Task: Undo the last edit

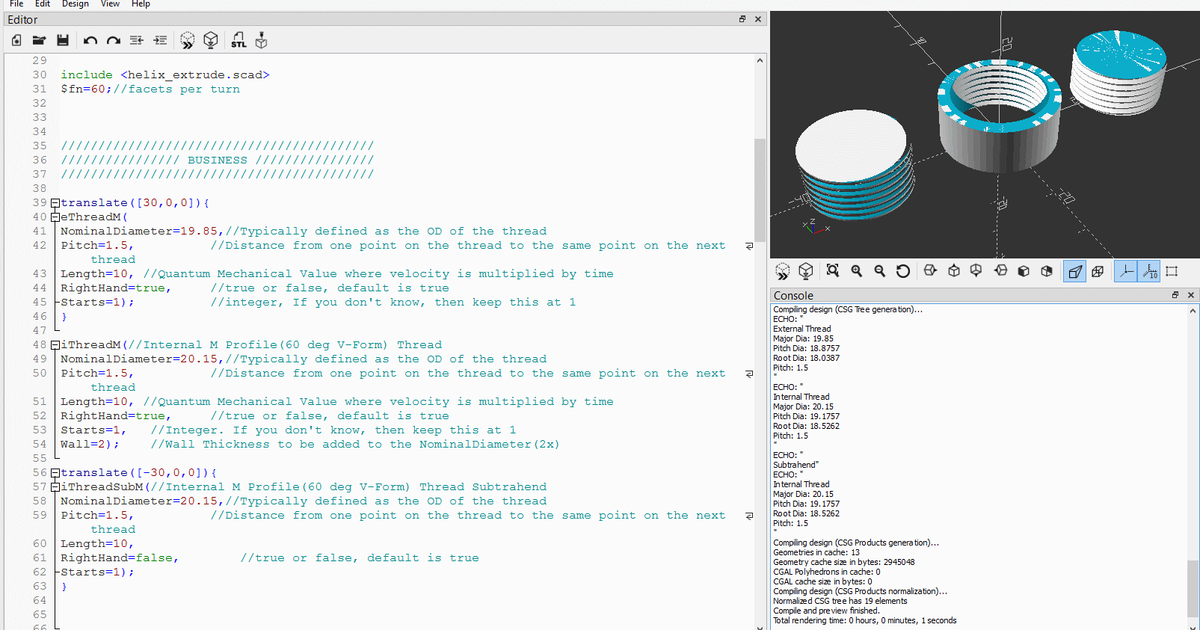Action: click(x=91, y=41)
